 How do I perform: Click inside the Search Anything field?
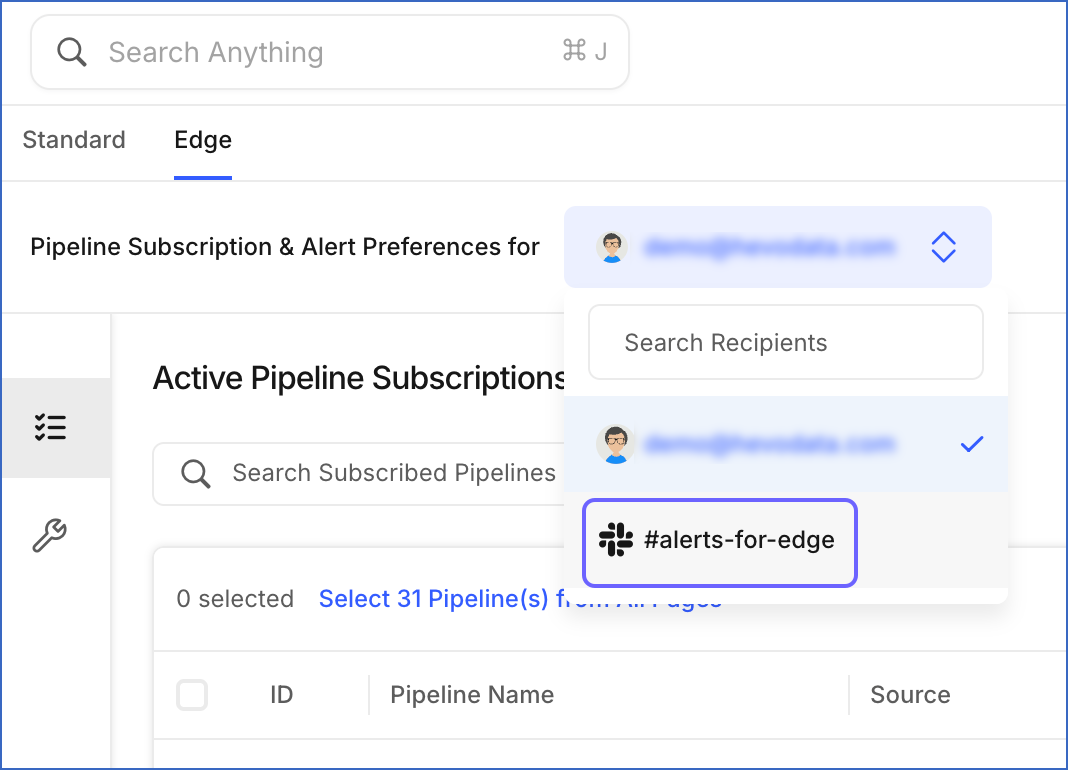coord(300,51)
